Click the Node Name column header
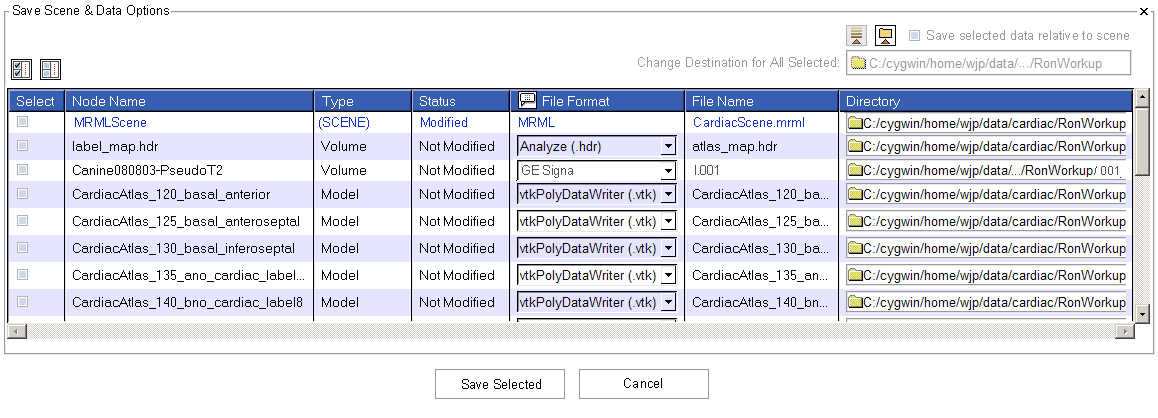This screenshot has height=418, width=1158. tap(190, 101)
